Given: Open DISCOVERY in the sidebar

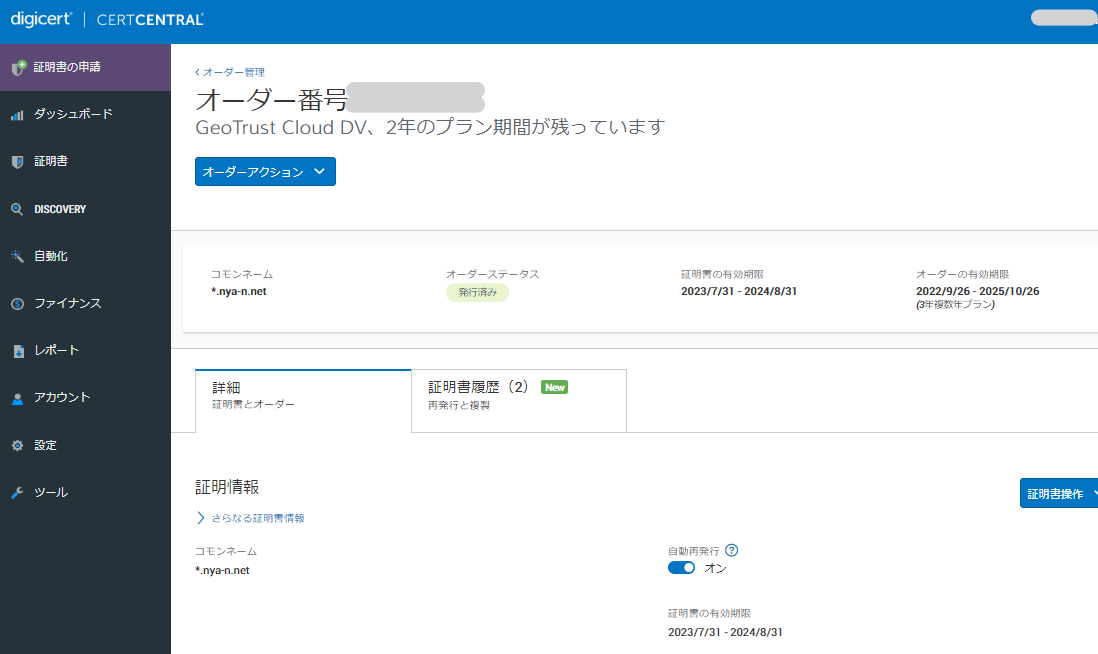Looking at the screenshot, I should click(x=85, y=209).
